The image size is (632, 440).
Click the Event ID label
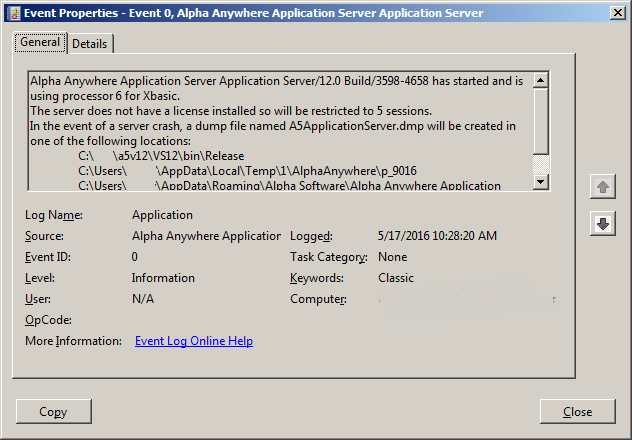click(x=48, y=257)
